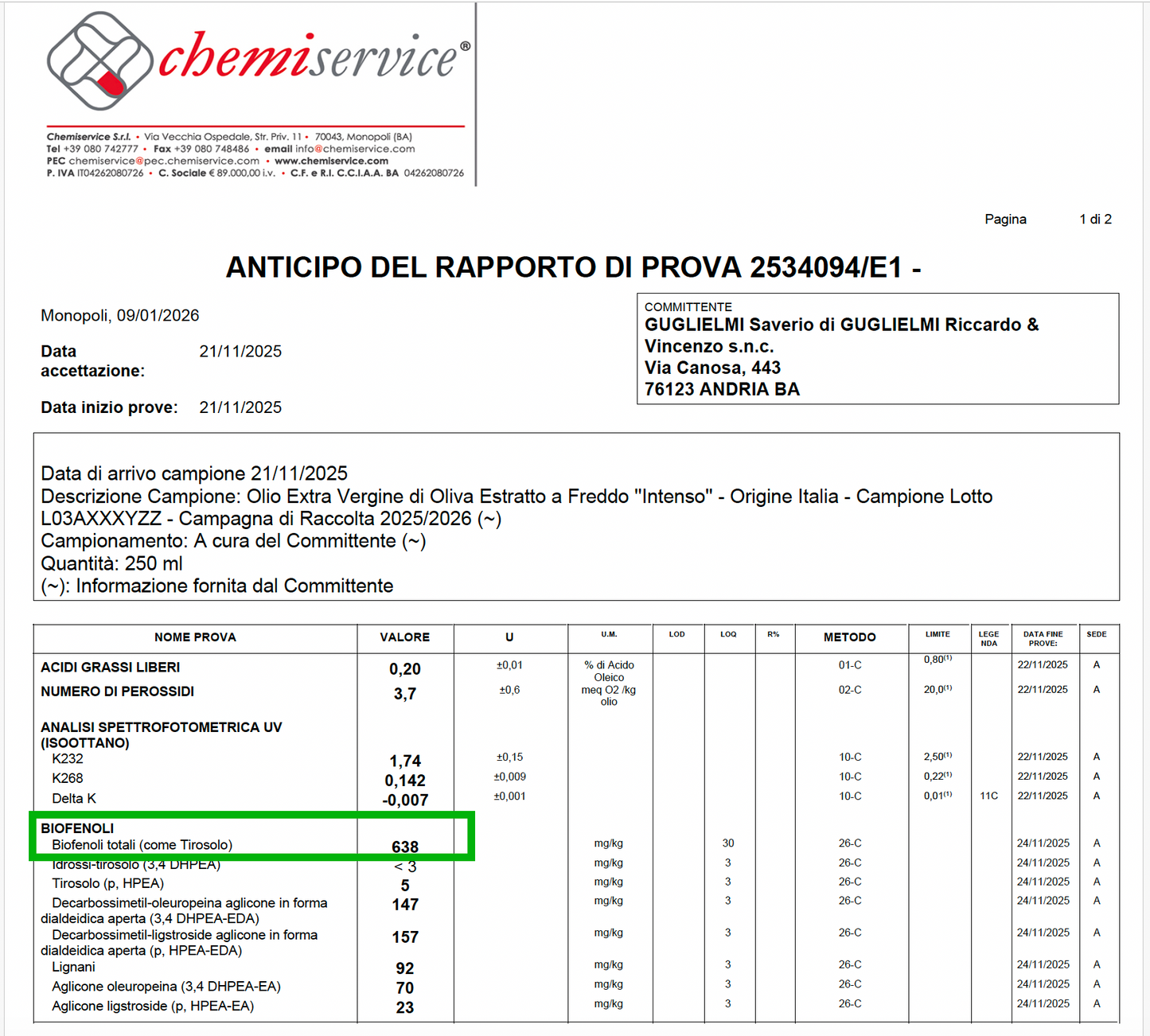The width and height of the screenshot is (1150, 1036).
Task: Select the lot code 'L03AXXXYZZ'
Action: click(x=102, y=519)
